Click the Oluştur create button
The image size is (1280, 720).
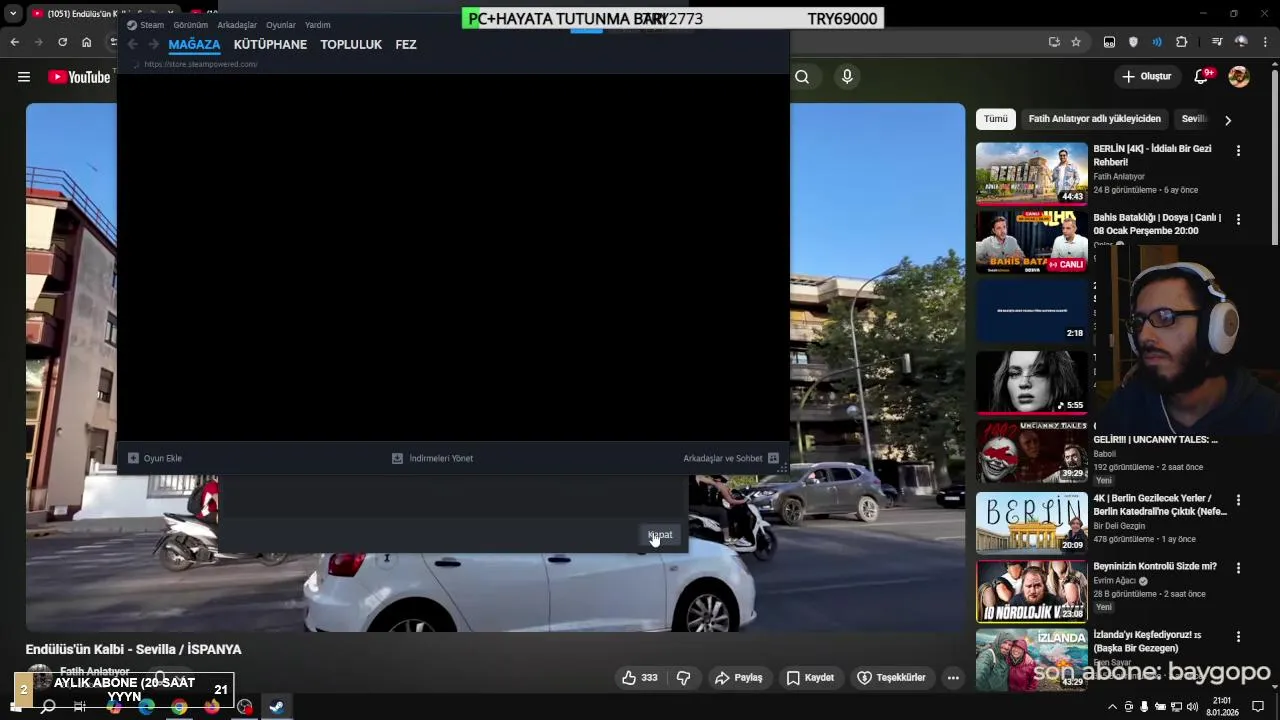click(1147, 77)
